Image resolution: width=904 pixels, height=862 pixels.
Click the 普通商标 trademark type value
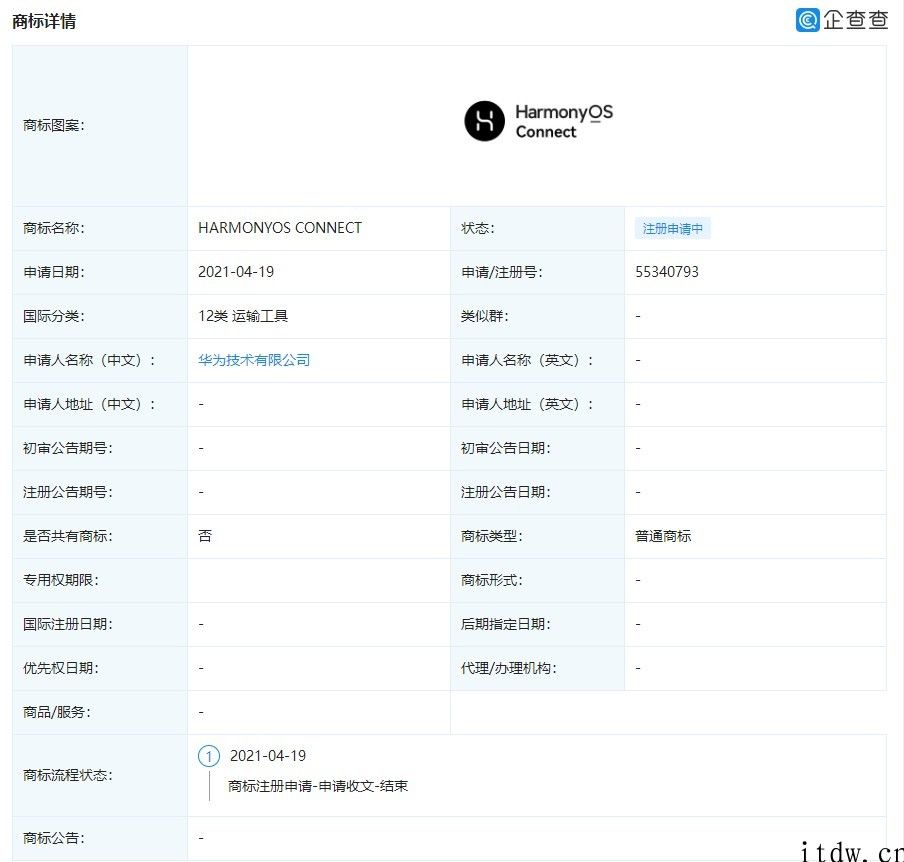point(663,536)
